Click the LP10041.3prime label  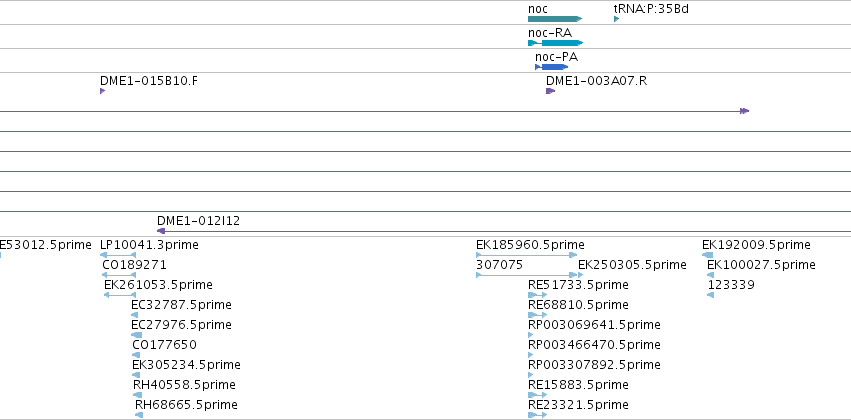tap(150, 245)
